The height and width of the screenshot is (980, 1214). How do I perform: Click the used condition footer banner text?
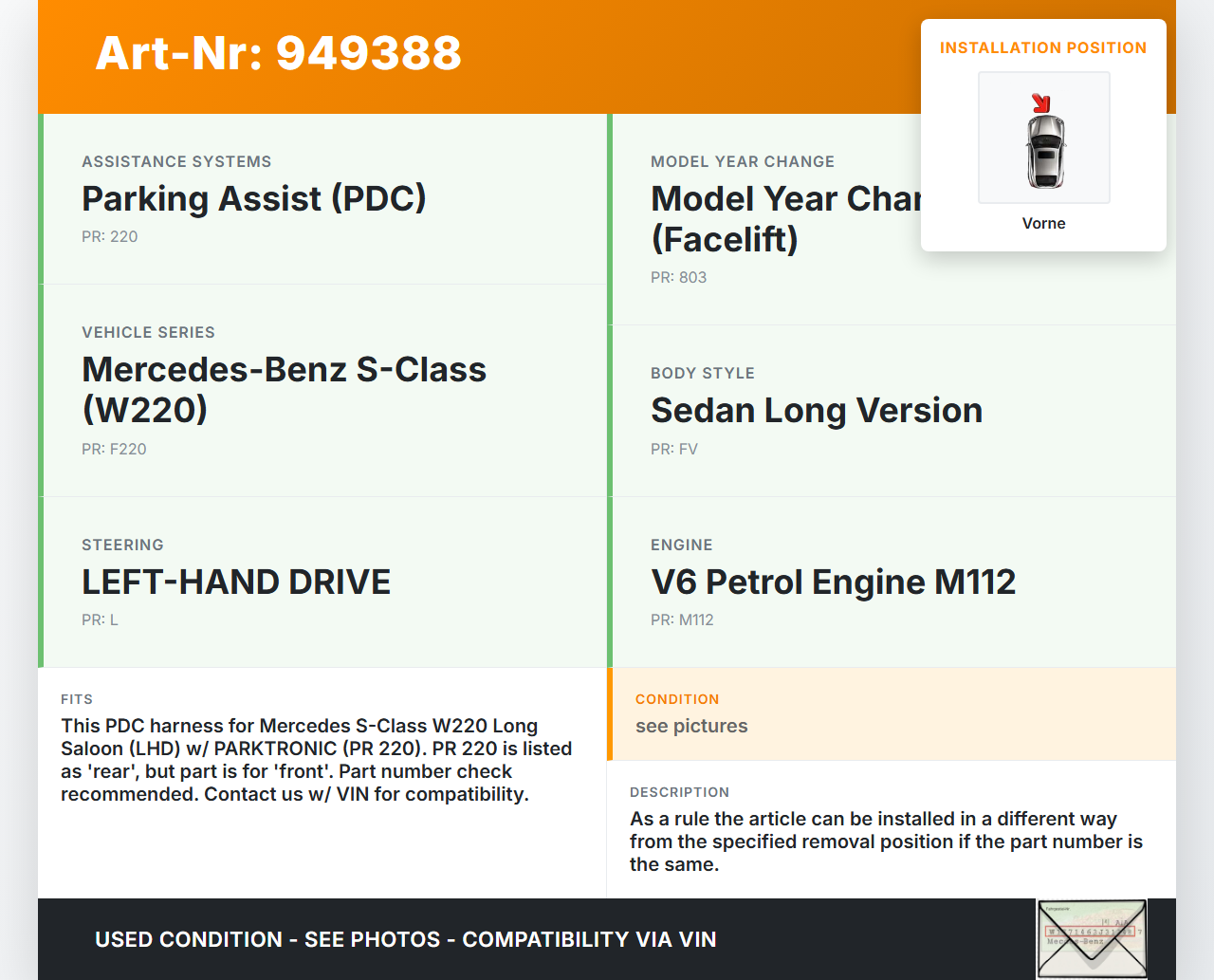[405, 939]
